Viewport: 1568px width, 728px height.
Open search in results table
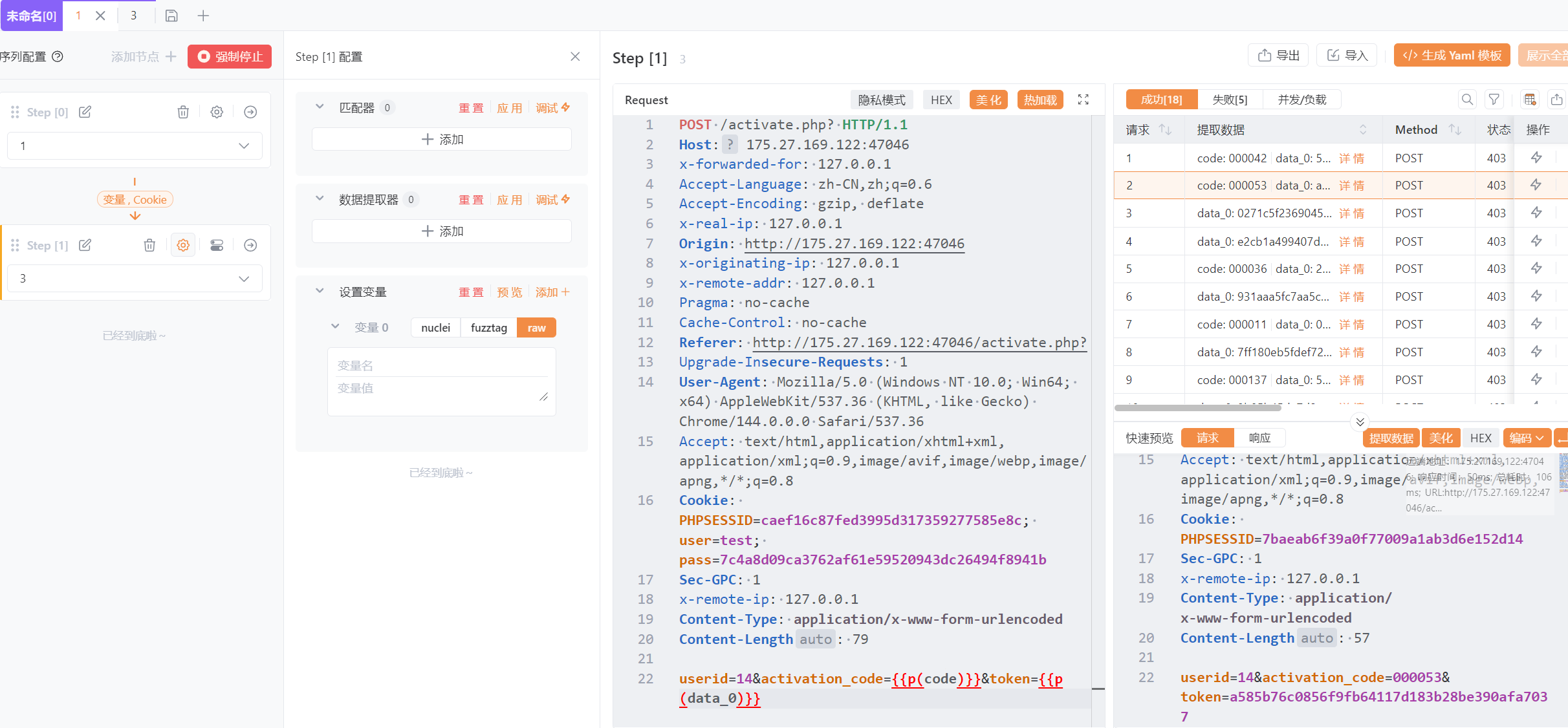tap(1467, 100)
